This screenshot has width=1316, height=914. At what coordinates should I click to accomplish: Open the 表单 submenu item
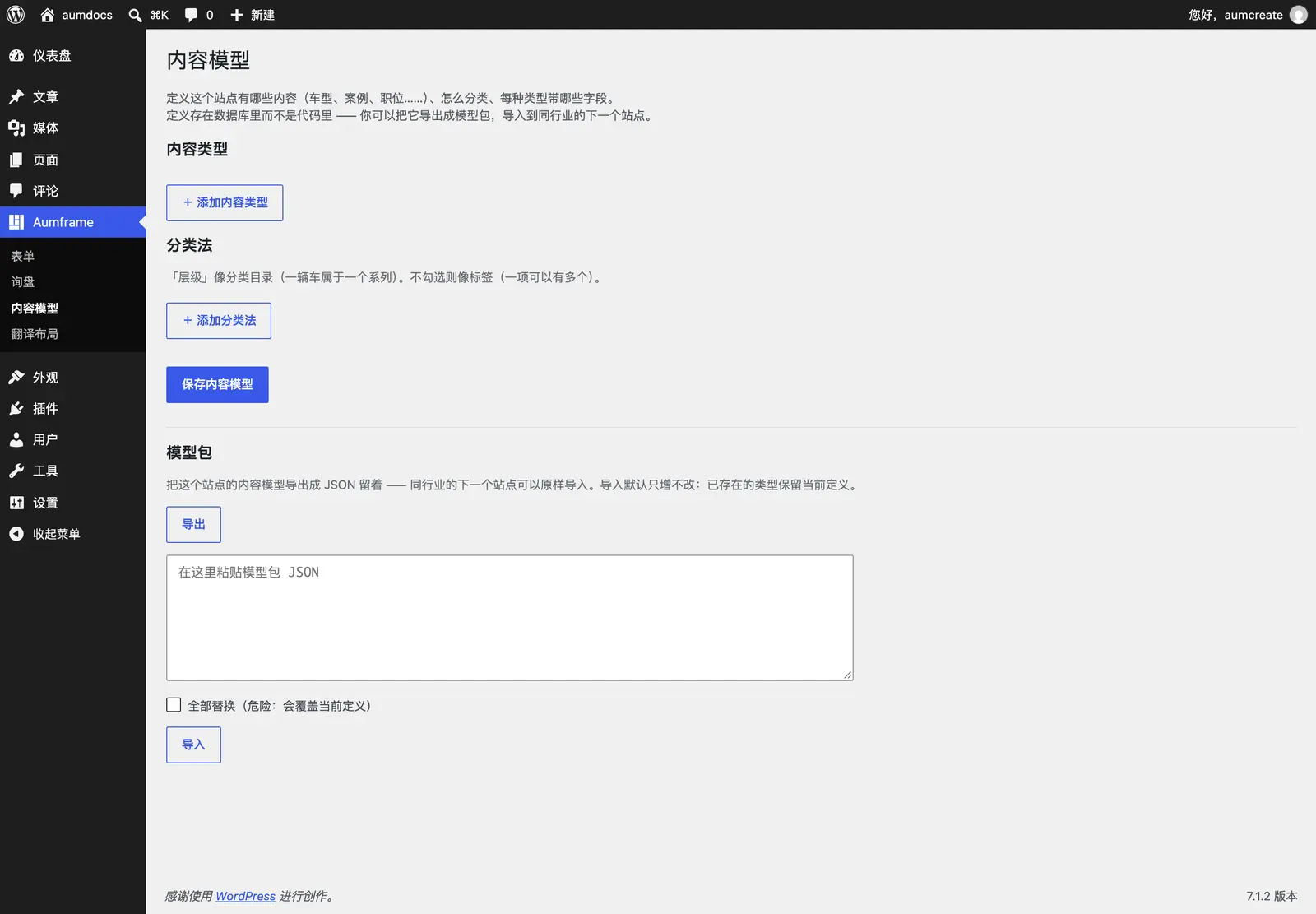(23, 257)
